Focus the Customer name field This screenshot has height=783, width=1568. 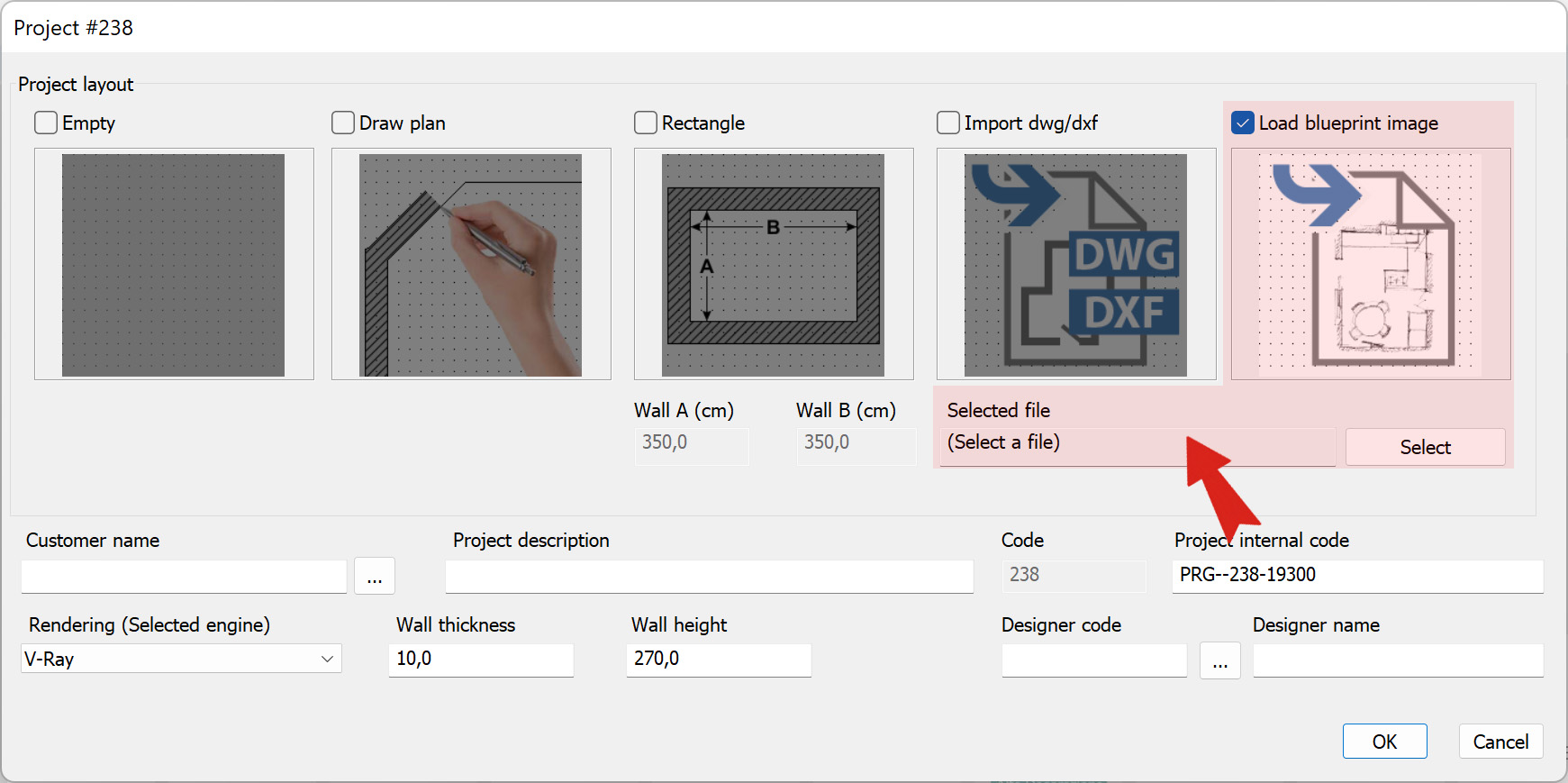point(184,577)
